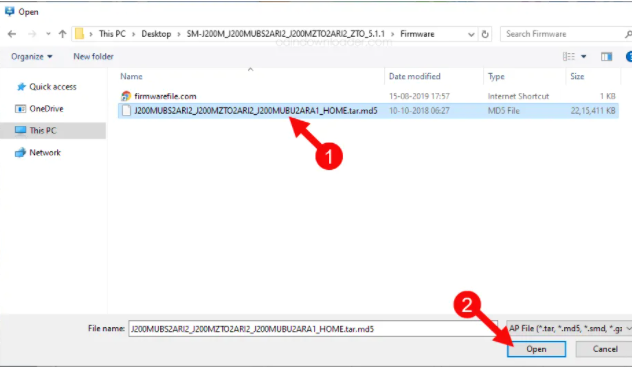Click the Open button

pyautogui.click(x=536, y=349)
